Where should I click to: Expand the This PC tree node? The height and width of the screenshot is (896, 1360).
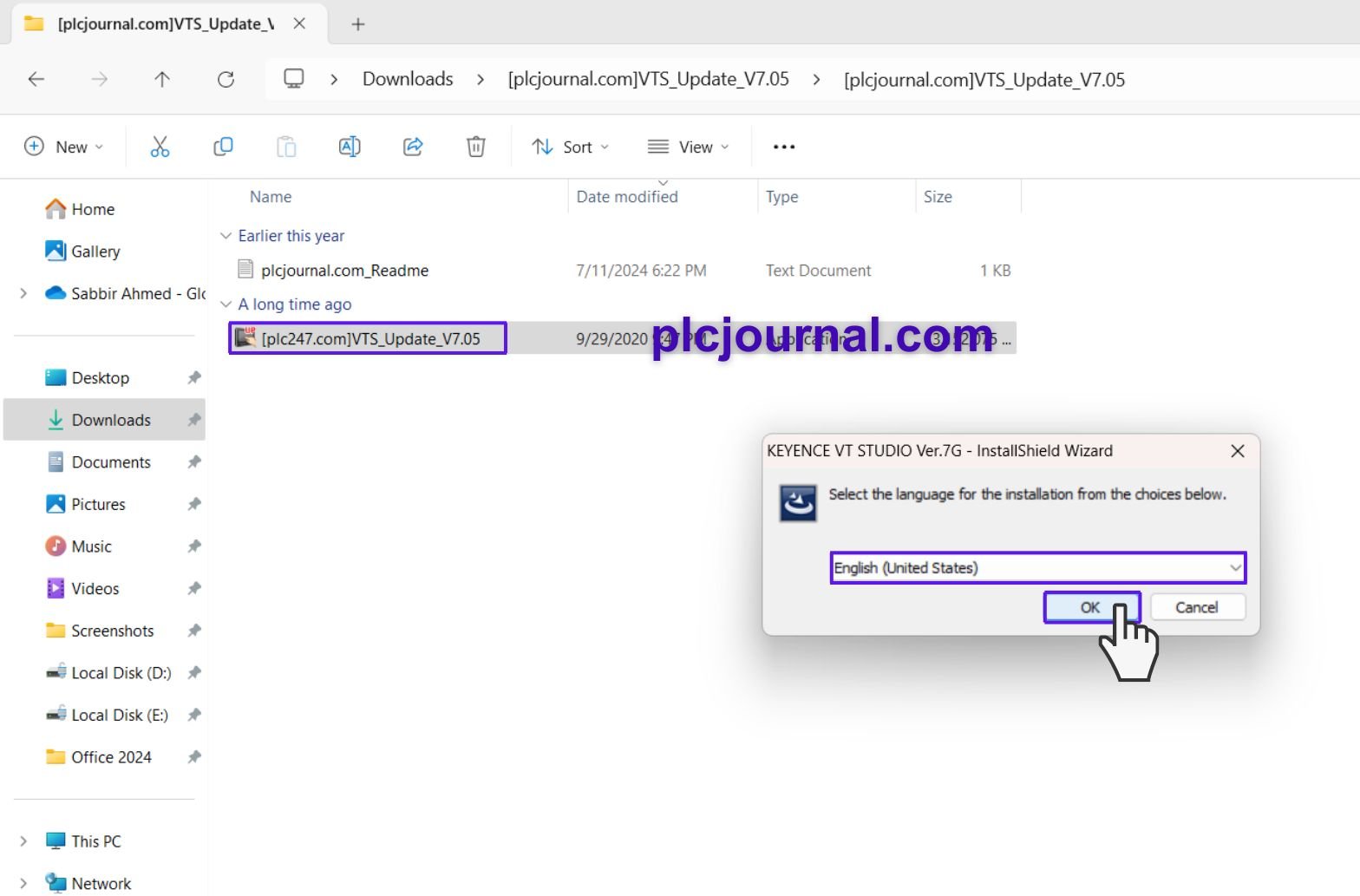pos(23,841)
